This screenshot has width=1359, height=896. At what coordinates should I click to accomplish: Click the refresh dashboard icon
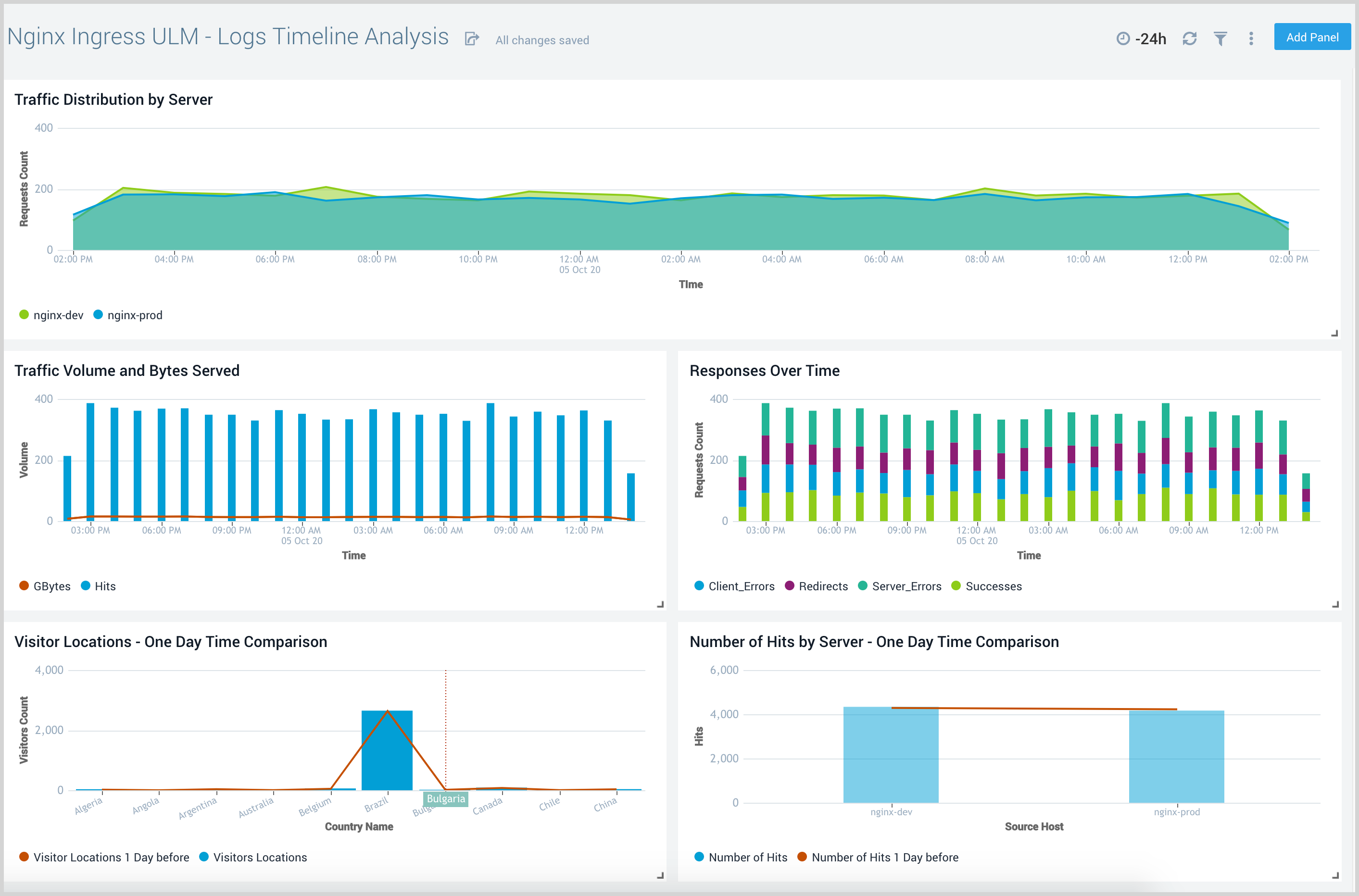point(1190,38)
